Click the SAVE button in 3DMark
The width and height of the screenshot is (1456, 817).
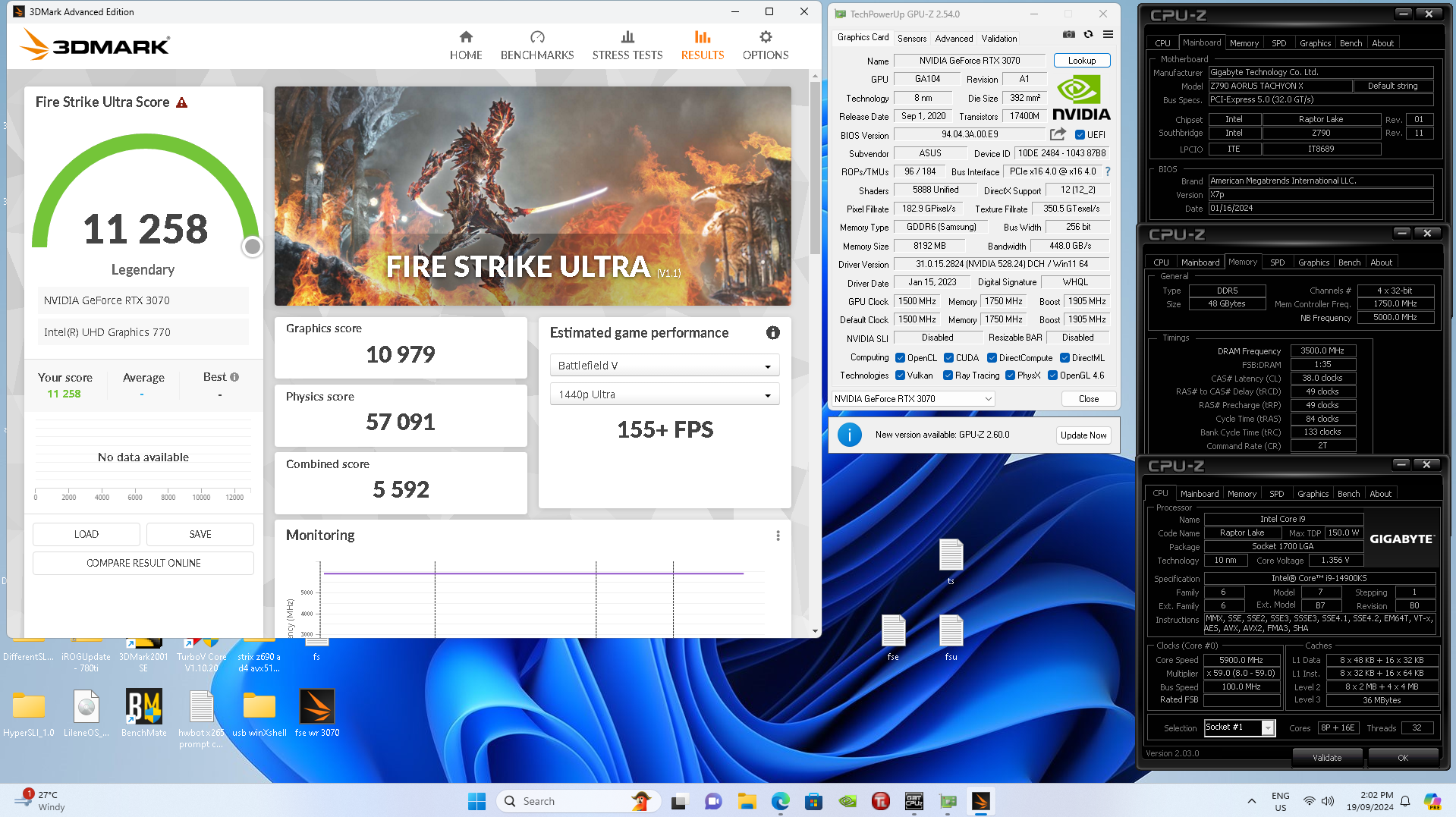pos(200,534)
